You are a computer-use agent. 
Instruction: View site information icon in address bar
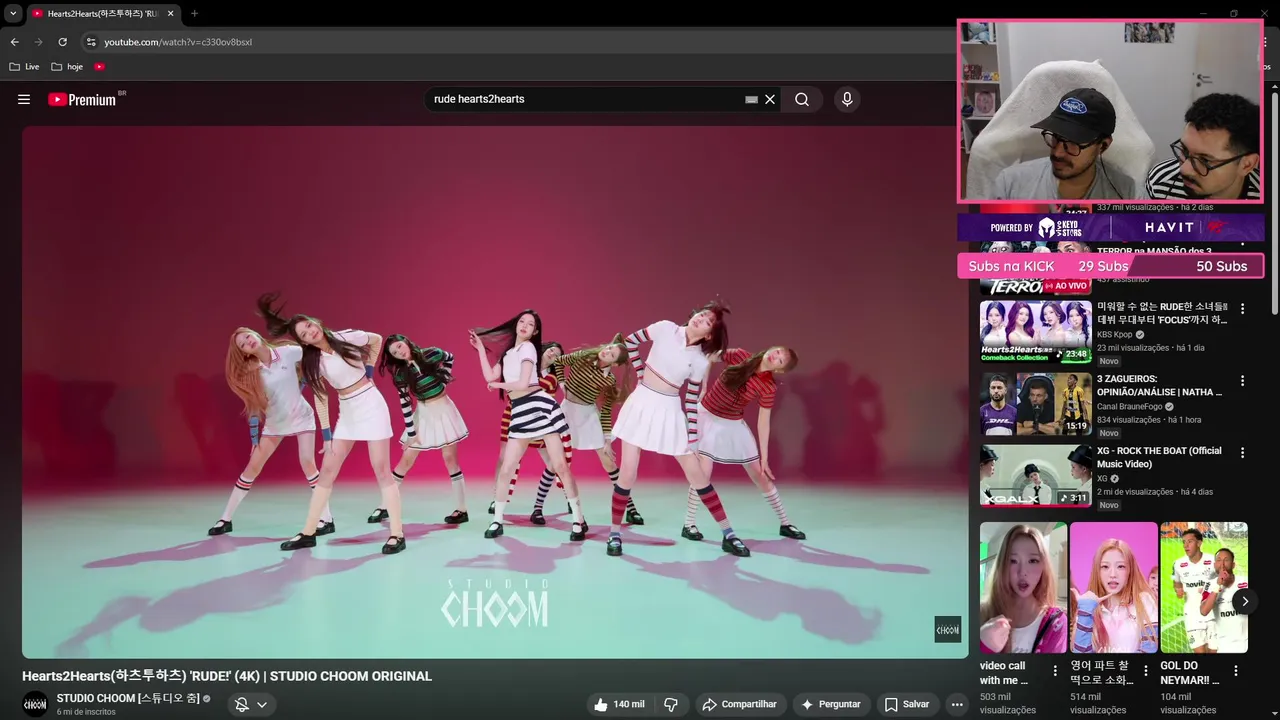[91, 42]
